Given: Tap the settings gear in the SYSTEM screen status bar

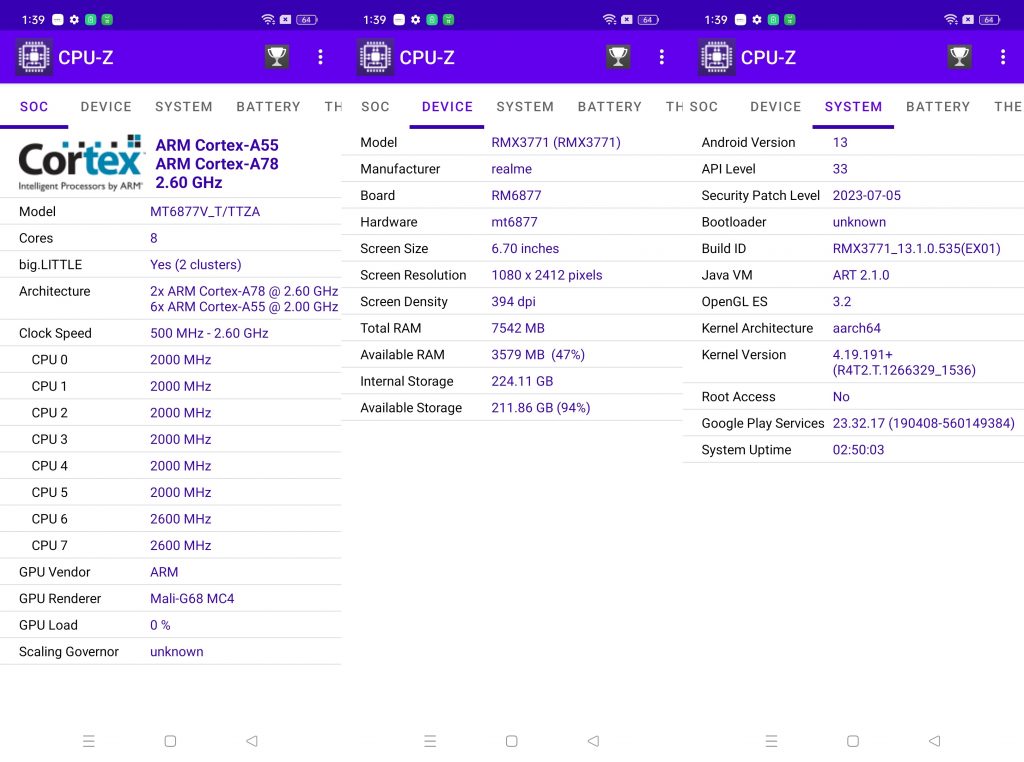Looking at the screenshot, I should point(757,20).
